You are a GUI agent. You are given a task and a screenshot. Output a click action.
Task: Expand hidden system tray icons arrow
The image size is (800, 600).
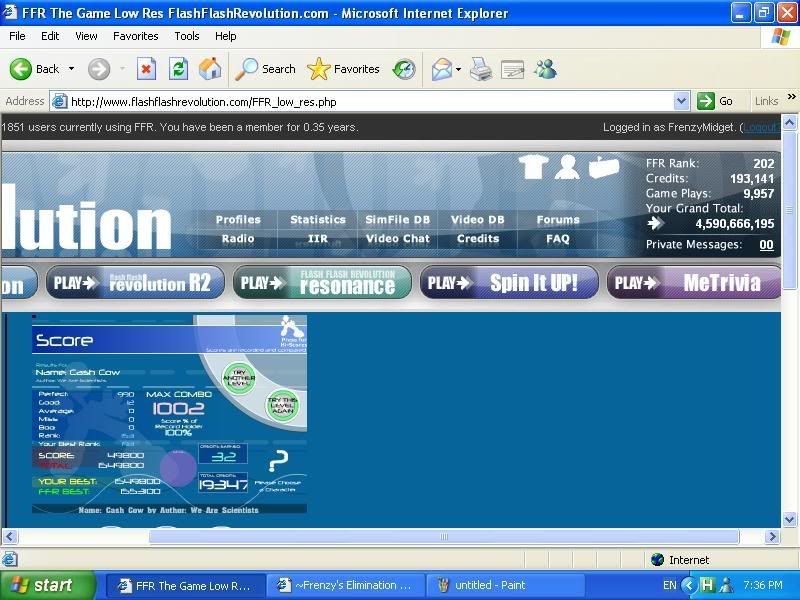coord(689,585)
